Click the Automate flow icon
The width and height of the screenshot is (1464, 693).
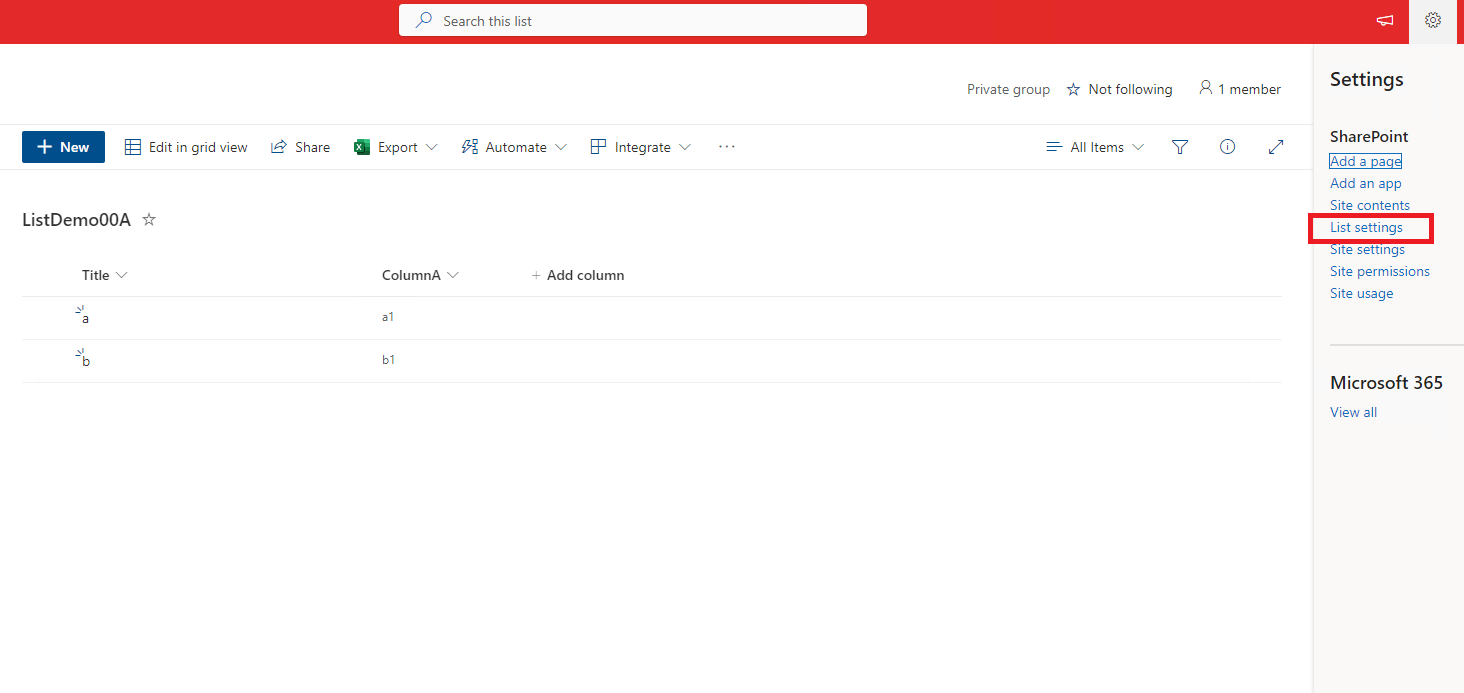pyautogui.click(x=470, y=147)
